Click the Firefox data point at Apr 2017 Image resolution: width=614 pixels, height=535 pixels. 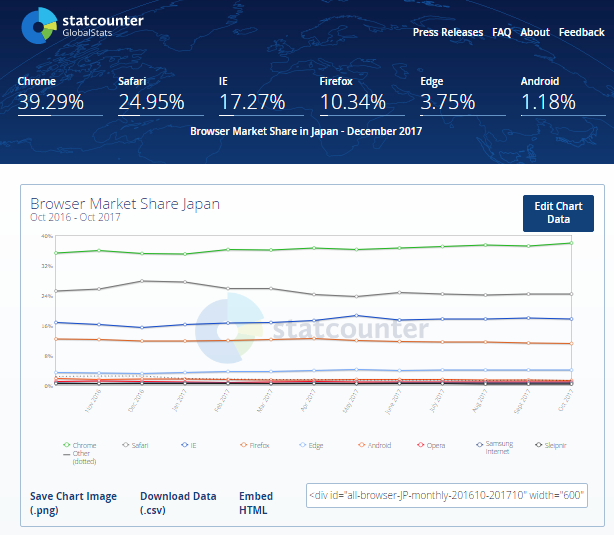coord(314,338)
